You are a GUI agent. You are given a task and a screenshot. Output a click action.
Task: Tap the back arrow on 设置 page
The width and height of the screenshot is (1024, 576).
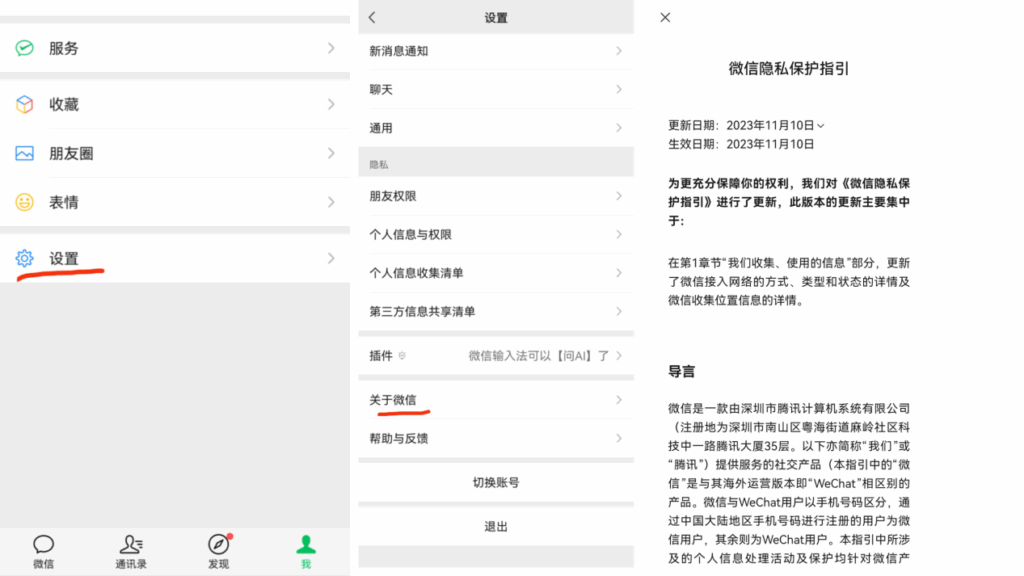pyautogui.click(x=370, y=17)
